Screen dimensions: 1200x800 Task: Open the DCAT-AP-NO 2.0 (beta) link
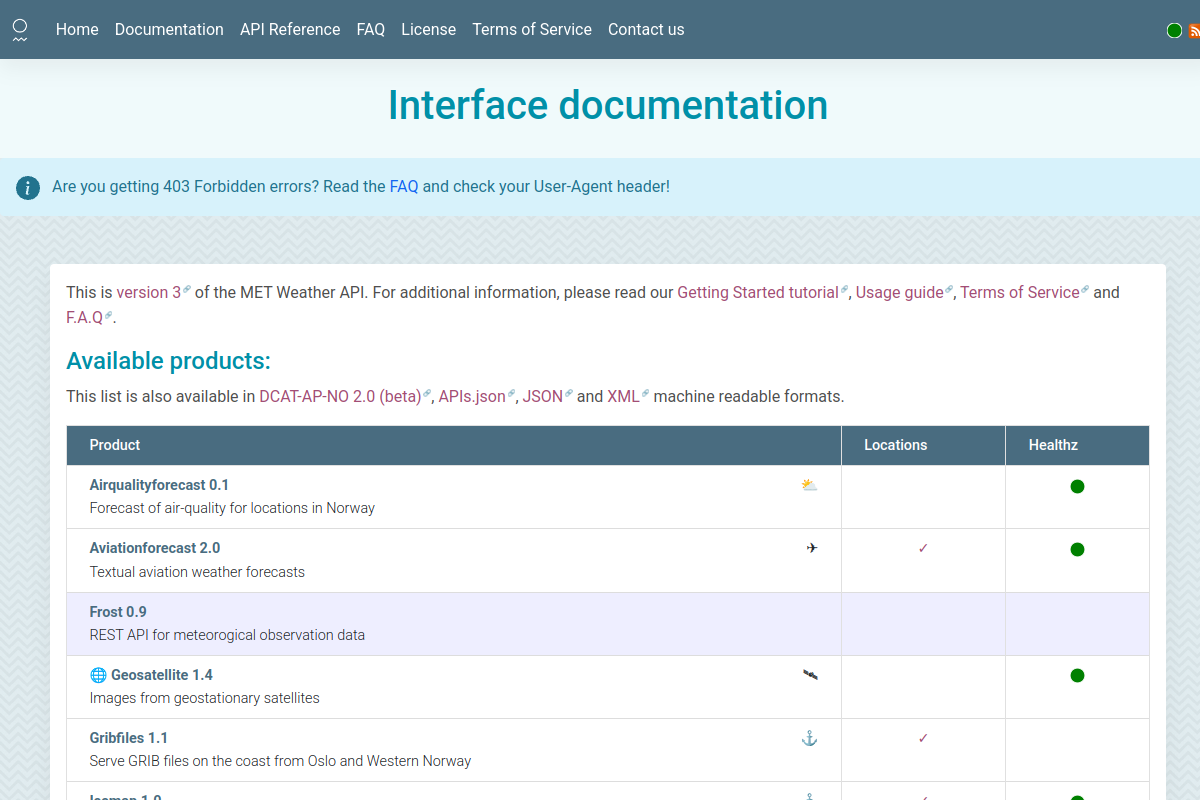345,396
